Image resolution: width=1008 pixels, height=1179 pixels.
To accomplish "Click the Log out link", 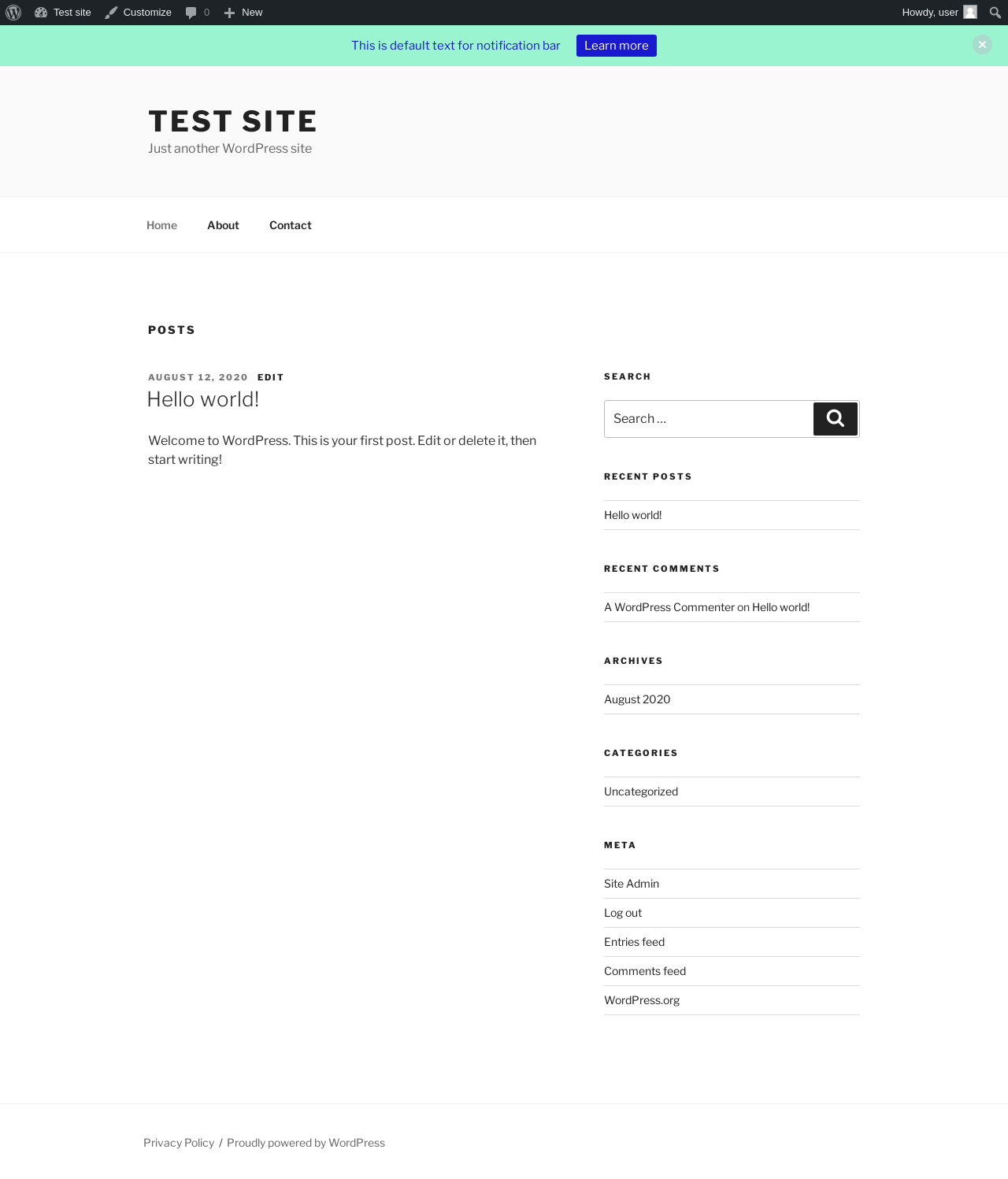I will pyautogui.click(x=623, y=913).
